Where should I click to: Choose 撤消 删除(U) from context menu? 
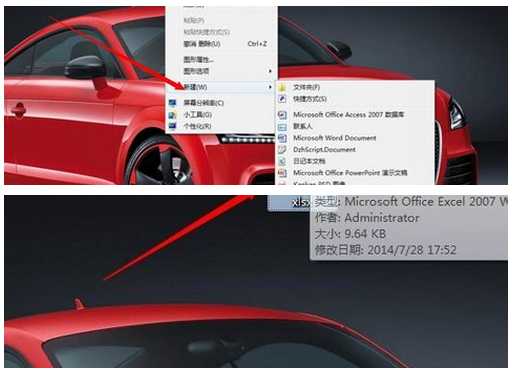[x=221, y=44]
